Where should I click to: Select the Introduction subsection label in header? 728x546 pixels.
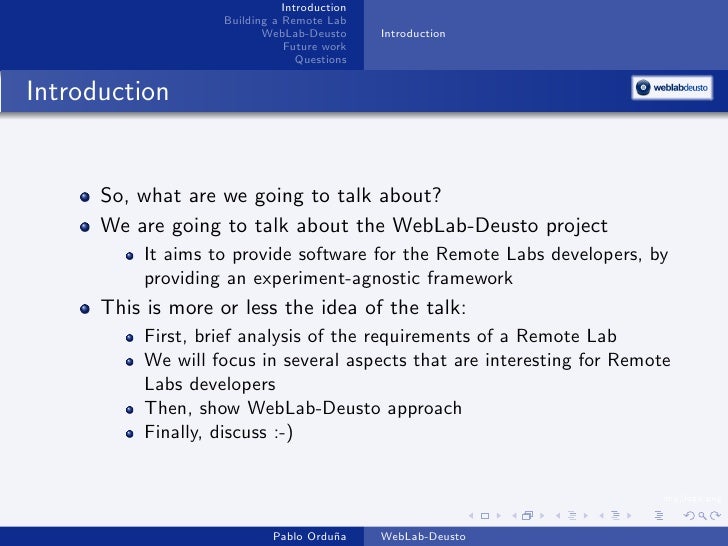pos(413,33)
